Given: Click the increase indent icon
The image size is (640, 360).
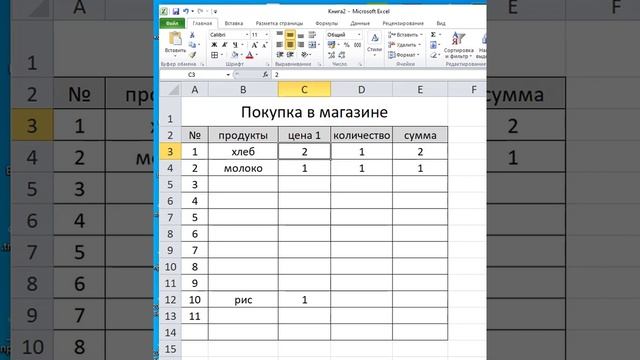Looking at the screenshot, I should [x=290, y=54].
